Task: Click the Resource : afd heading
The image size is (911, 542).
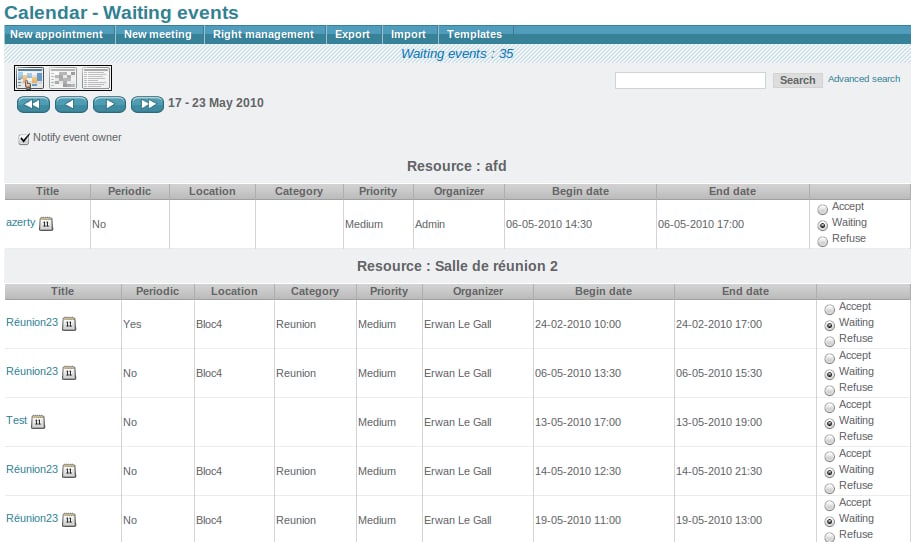Action: [457, 166]
